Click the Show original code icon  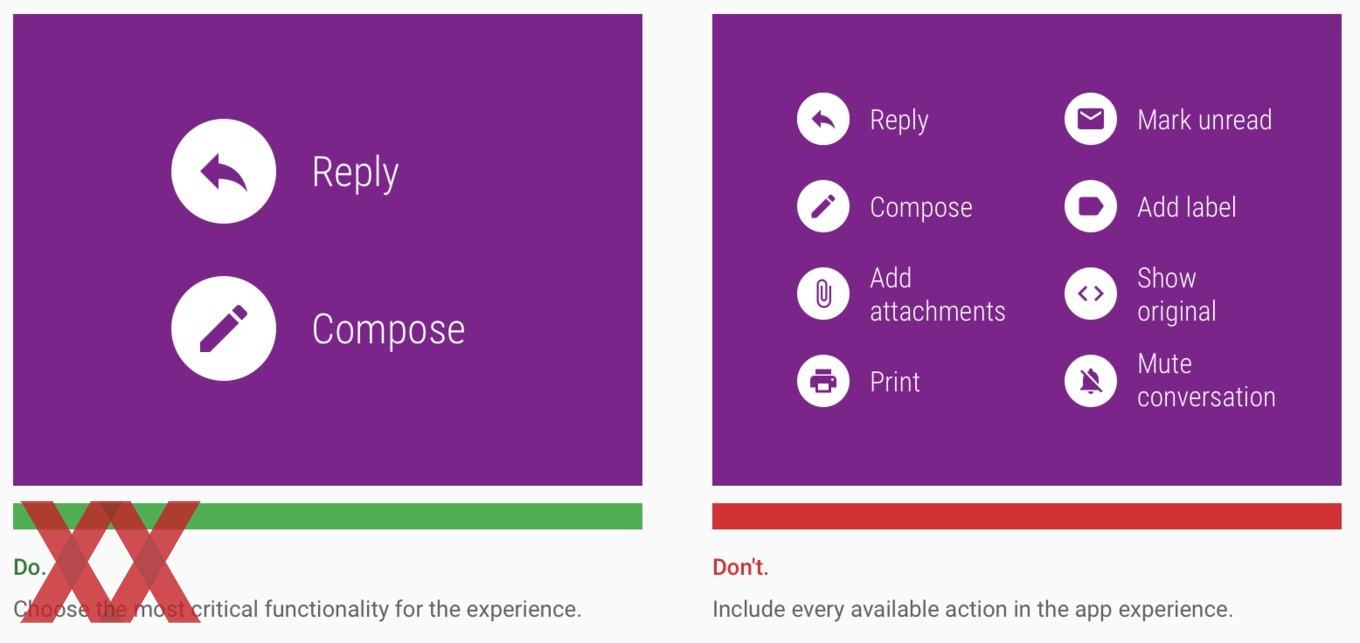click(1090, 294)
